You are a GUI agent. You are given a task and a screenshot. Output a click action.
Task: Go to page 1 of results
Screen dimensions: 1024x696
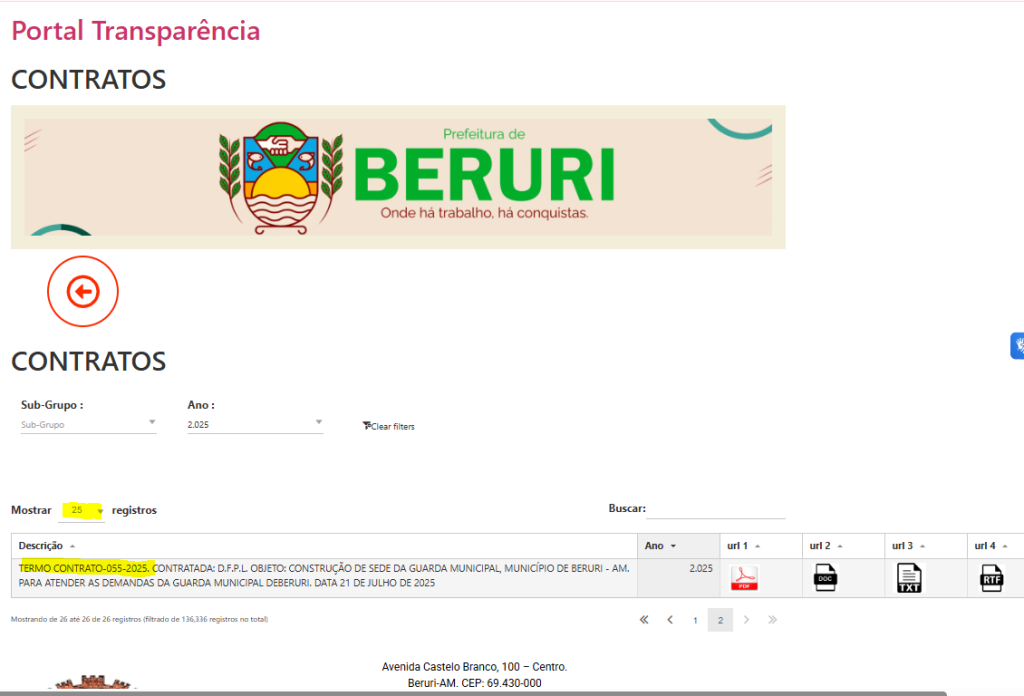point(695,621)
